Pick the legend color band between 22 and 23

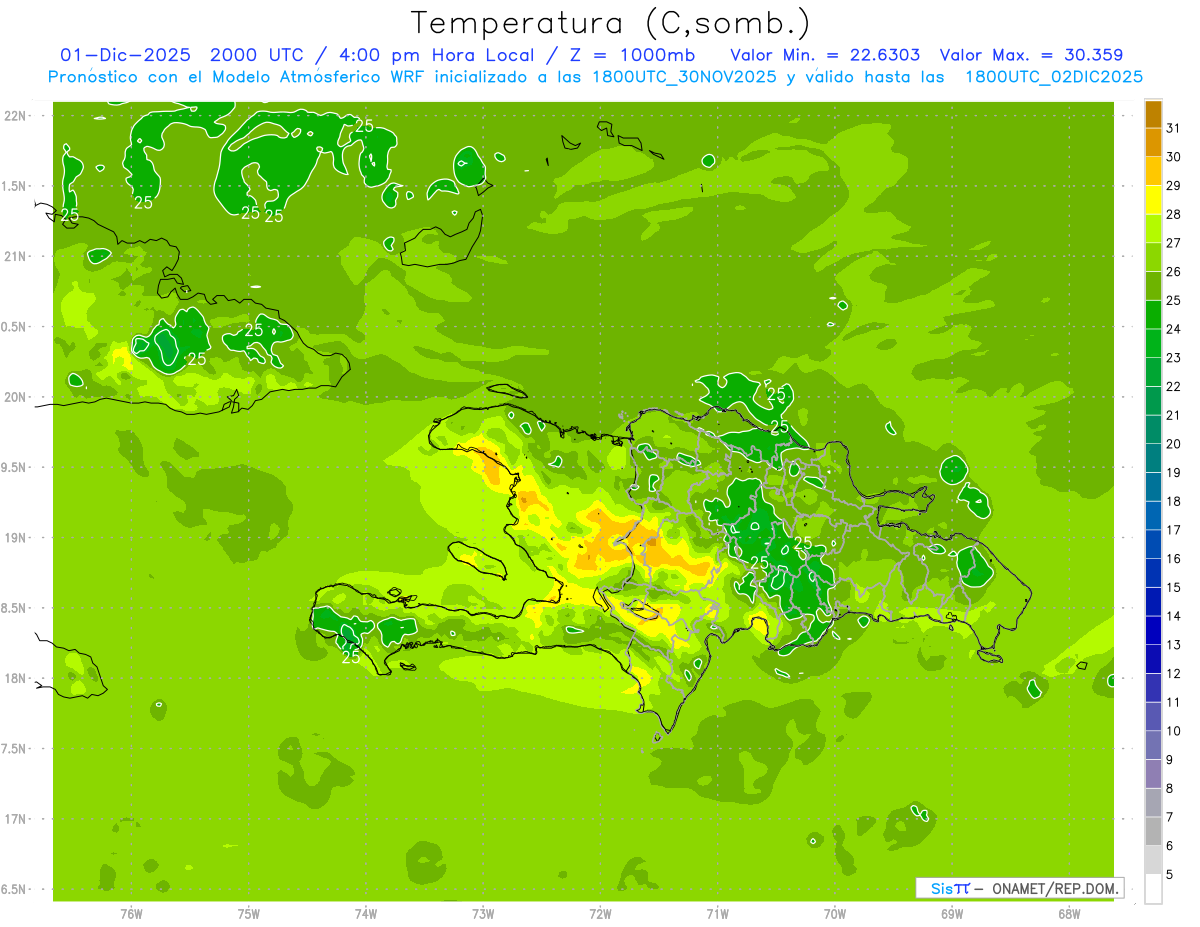coord(1153,372)
